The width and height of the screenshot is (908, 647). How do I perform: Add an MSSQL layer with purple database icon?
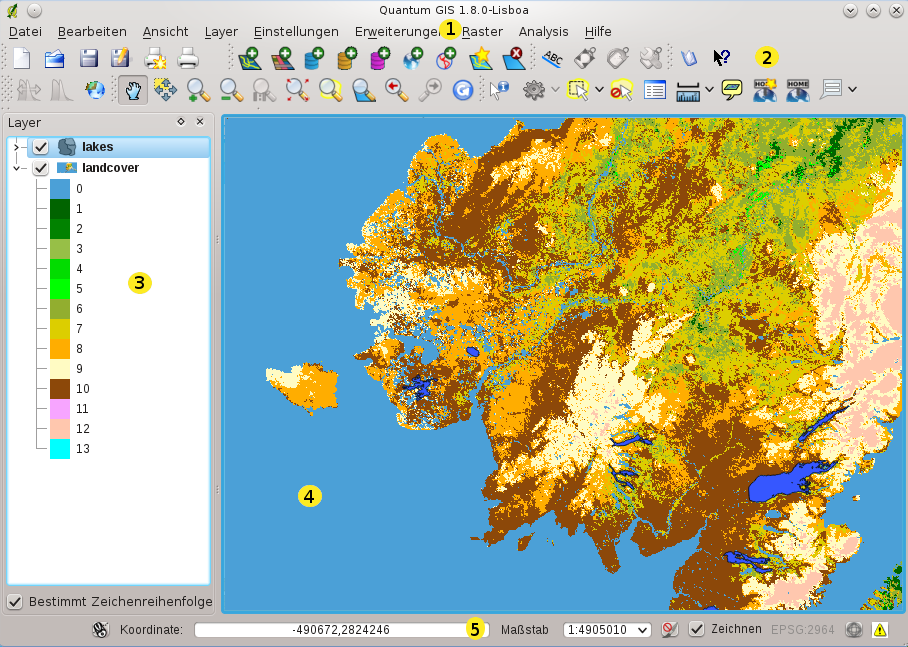pyautogui.click(x=379, y=59)
